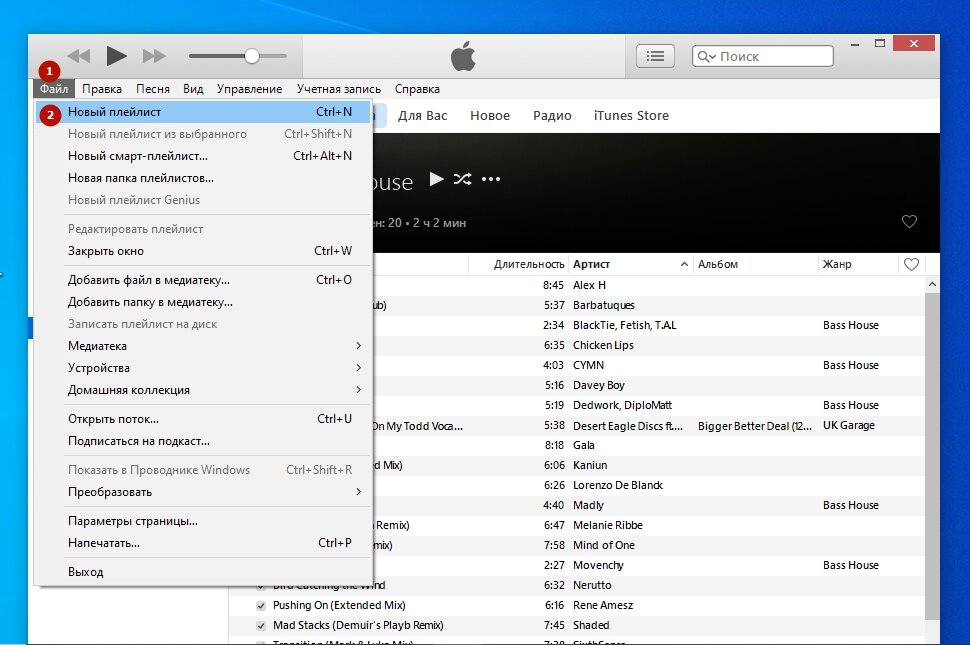Click the previous track rewind button
The image size is (970, 645).
click(79, 56)
